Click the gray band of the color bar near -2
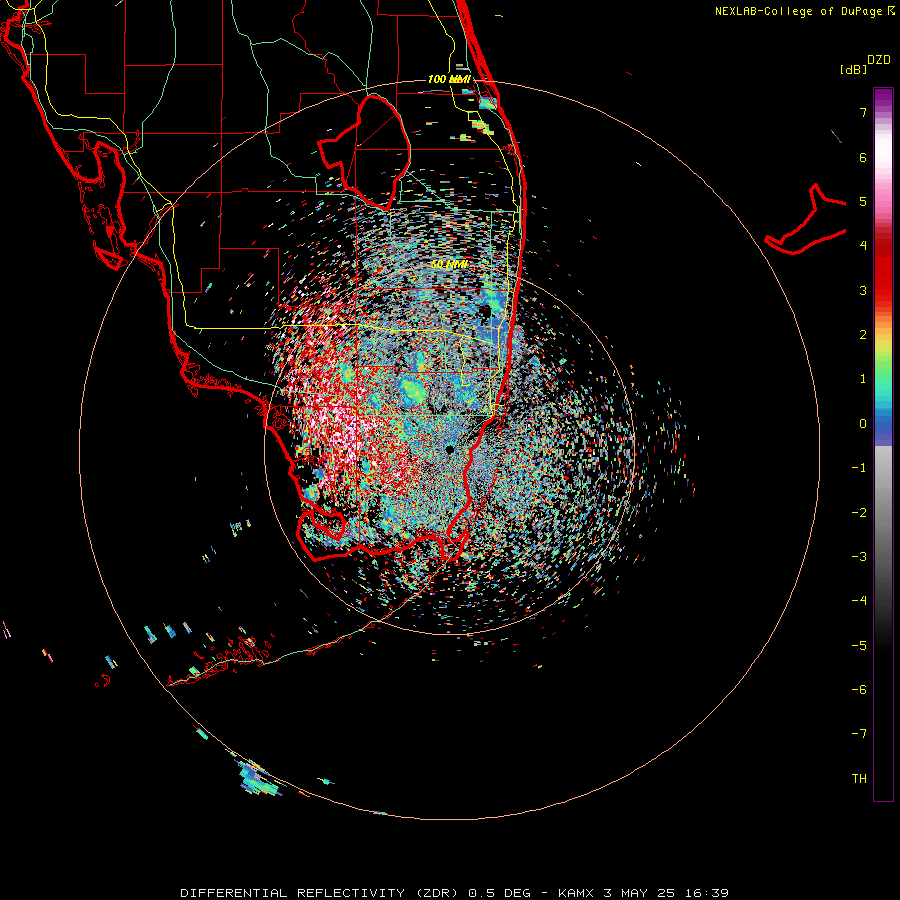 click(883, 511)
